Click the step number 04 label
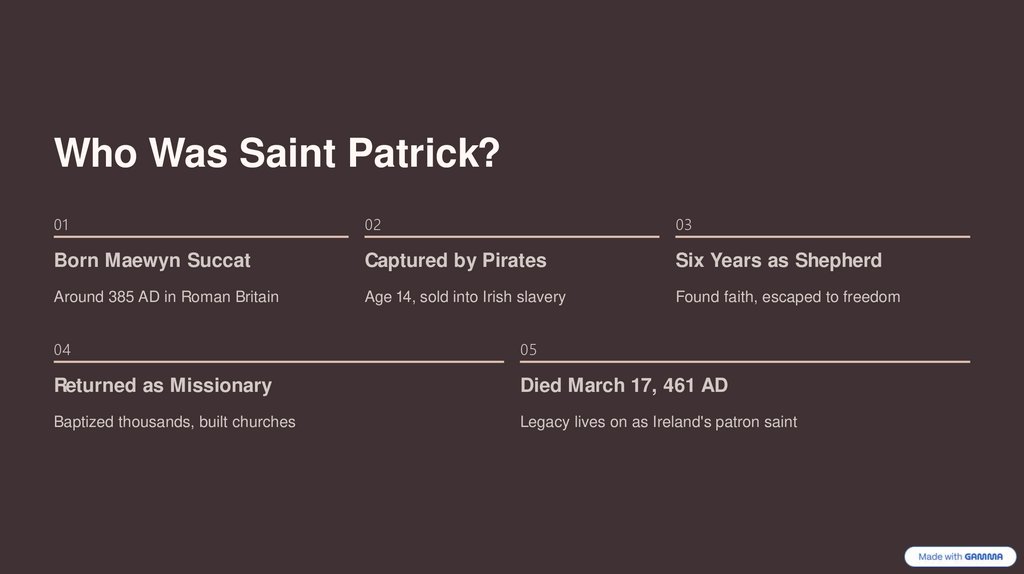 [62, 350]
